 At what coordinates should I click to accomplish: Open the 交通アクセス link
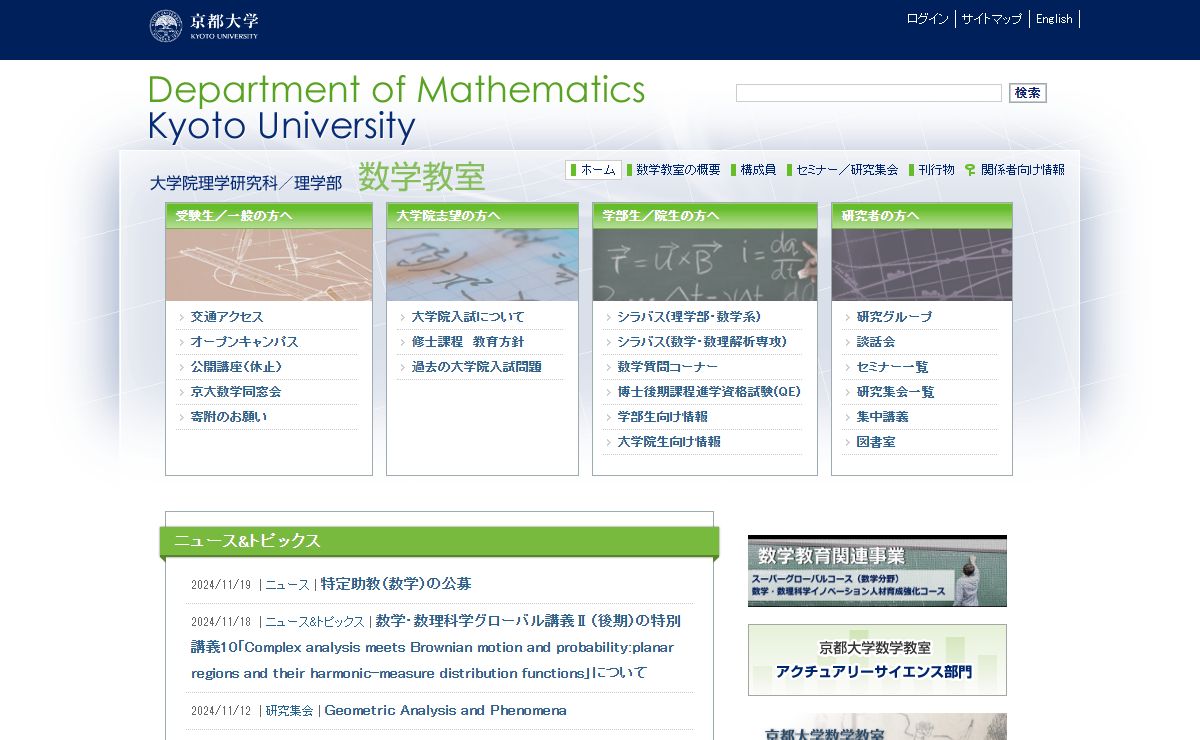(227, 317)
